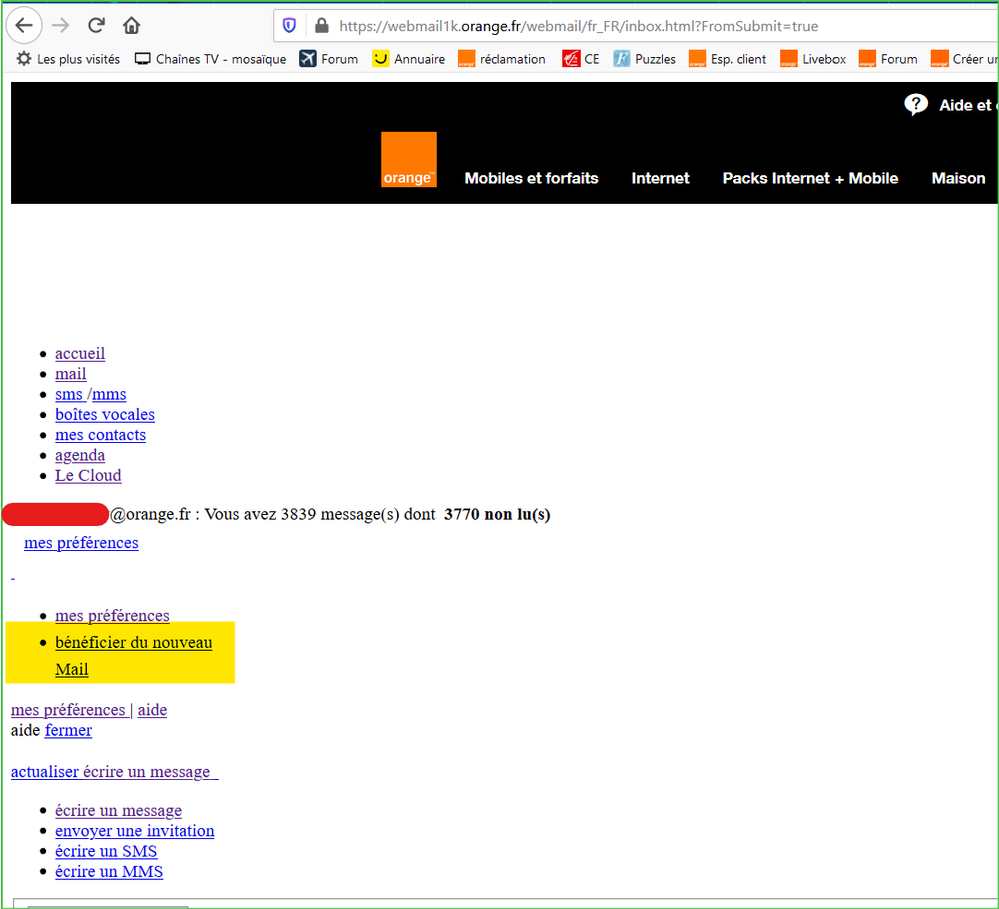Open the tracking protection shield icon
The image size is (999, 909).
pyautogui.click(x=289, y=25)
